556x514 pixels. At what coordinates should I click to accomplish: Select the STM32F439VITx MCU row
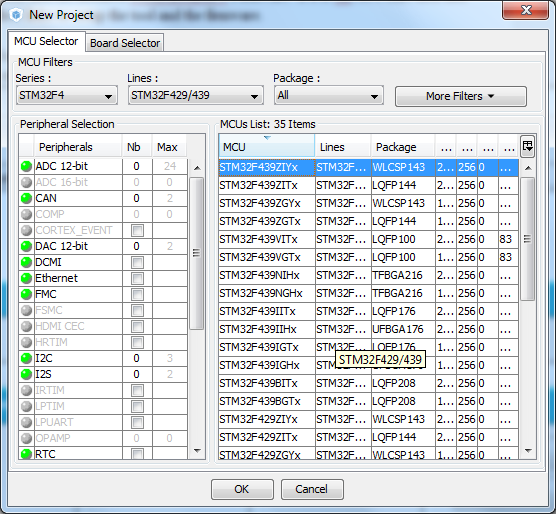(368, 239)
